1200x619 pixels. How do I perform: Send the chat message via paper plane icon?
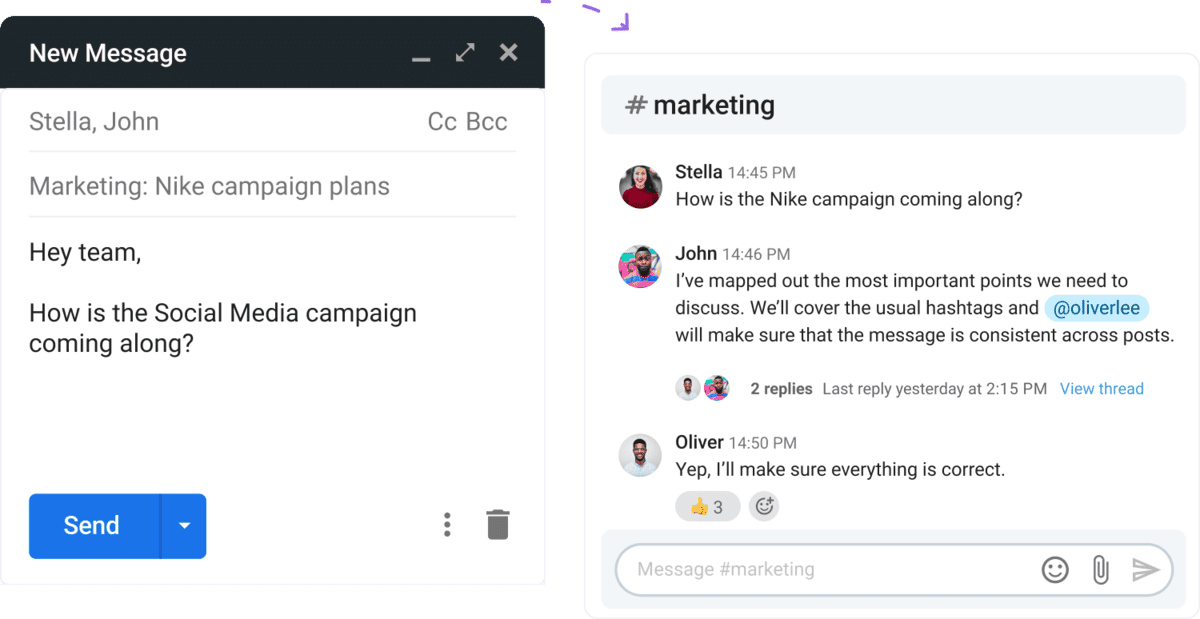[x=1146, y=569]
